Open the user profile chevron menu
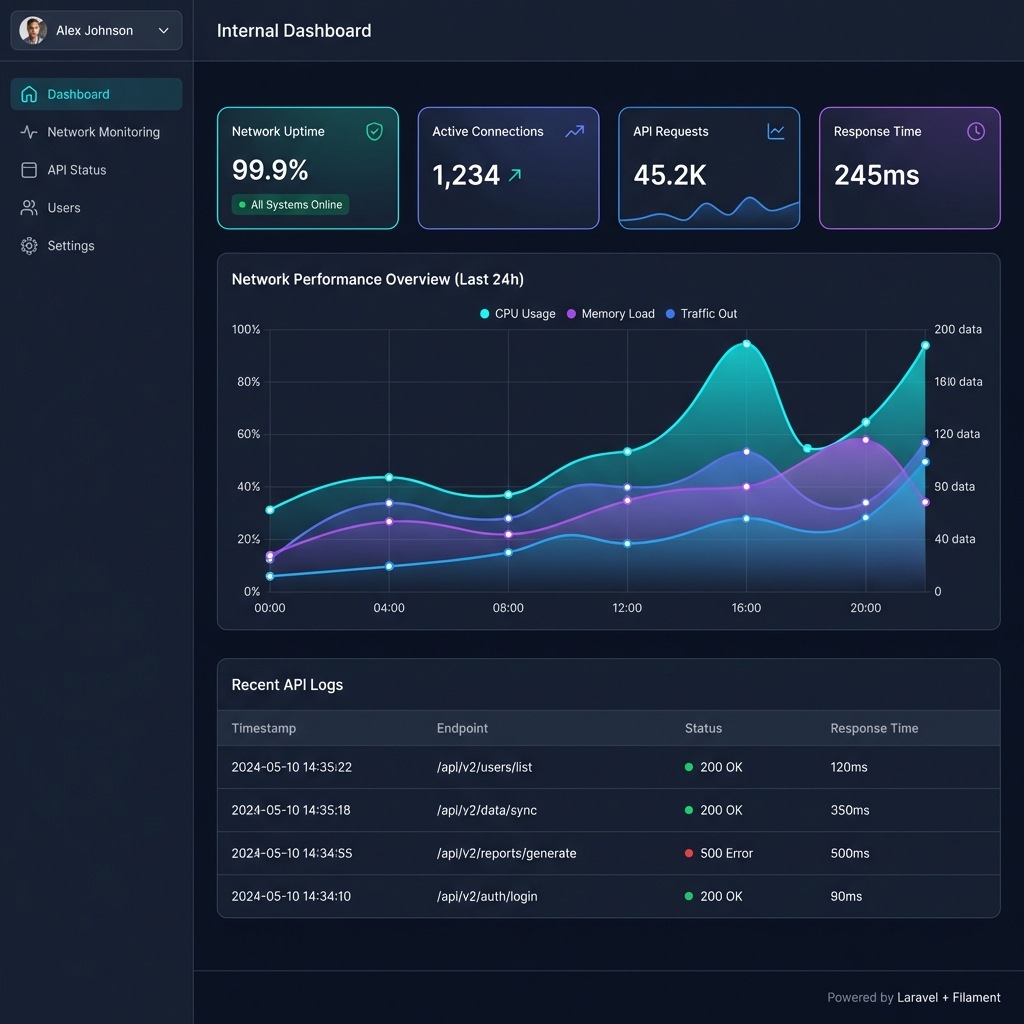1024x1024 pixels. (x=163, y=30)
